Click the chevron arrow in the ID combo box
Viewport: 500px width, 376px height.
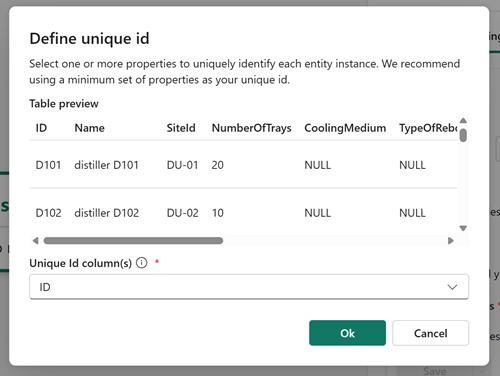452,287
